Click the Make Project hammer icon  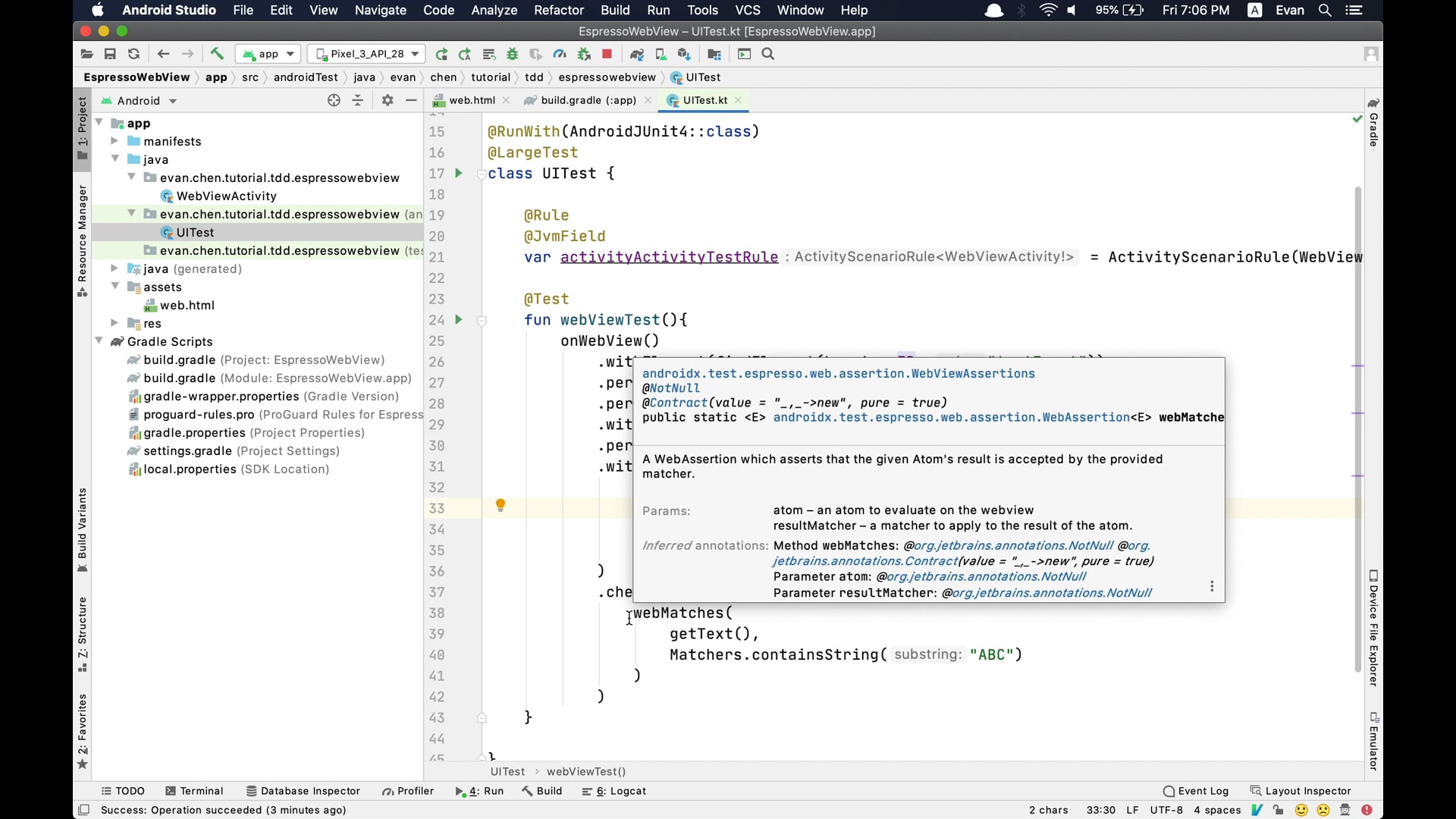point(217,54)
